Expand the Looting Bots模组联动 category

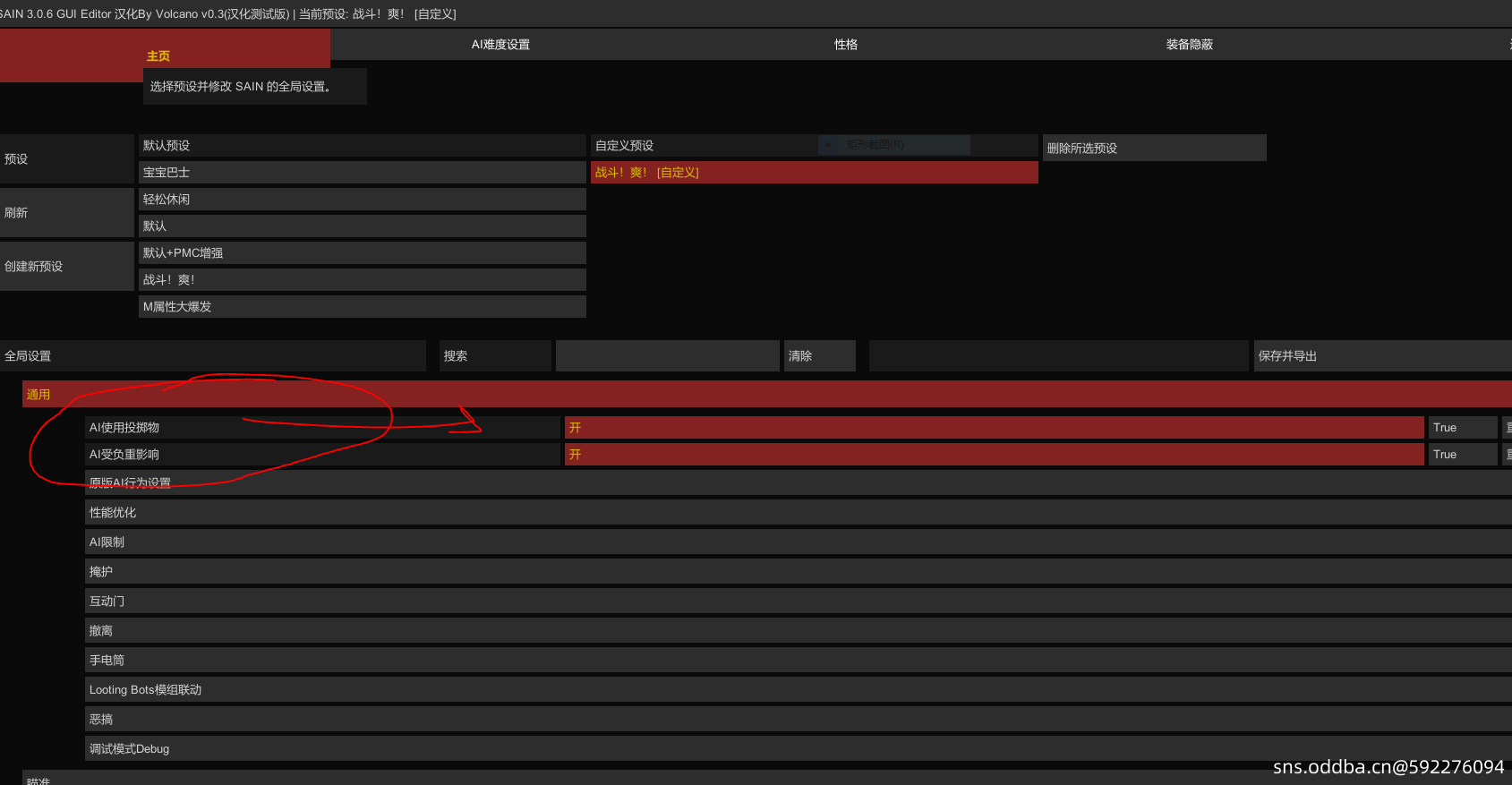pos(797,690)
